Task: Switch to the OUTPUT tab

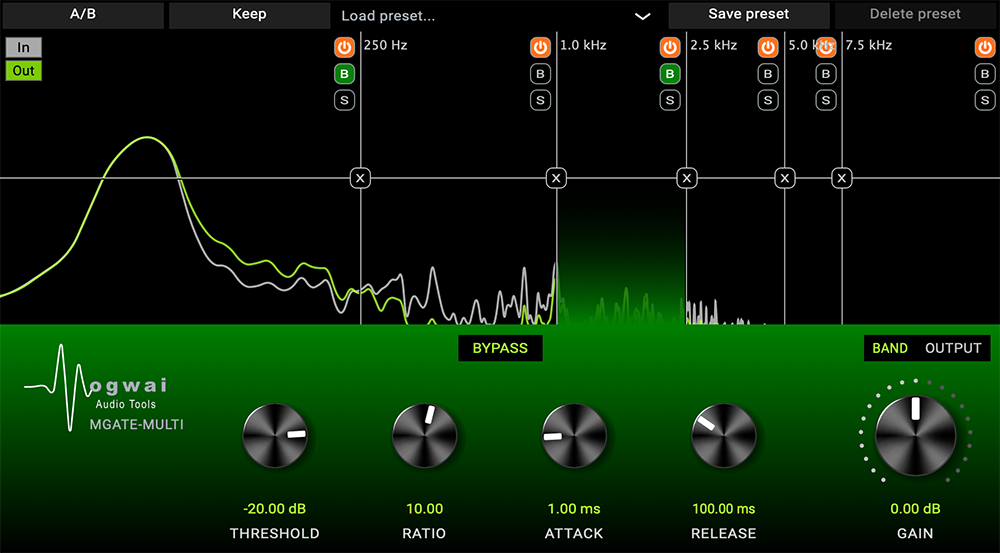Action: [953, 348]
